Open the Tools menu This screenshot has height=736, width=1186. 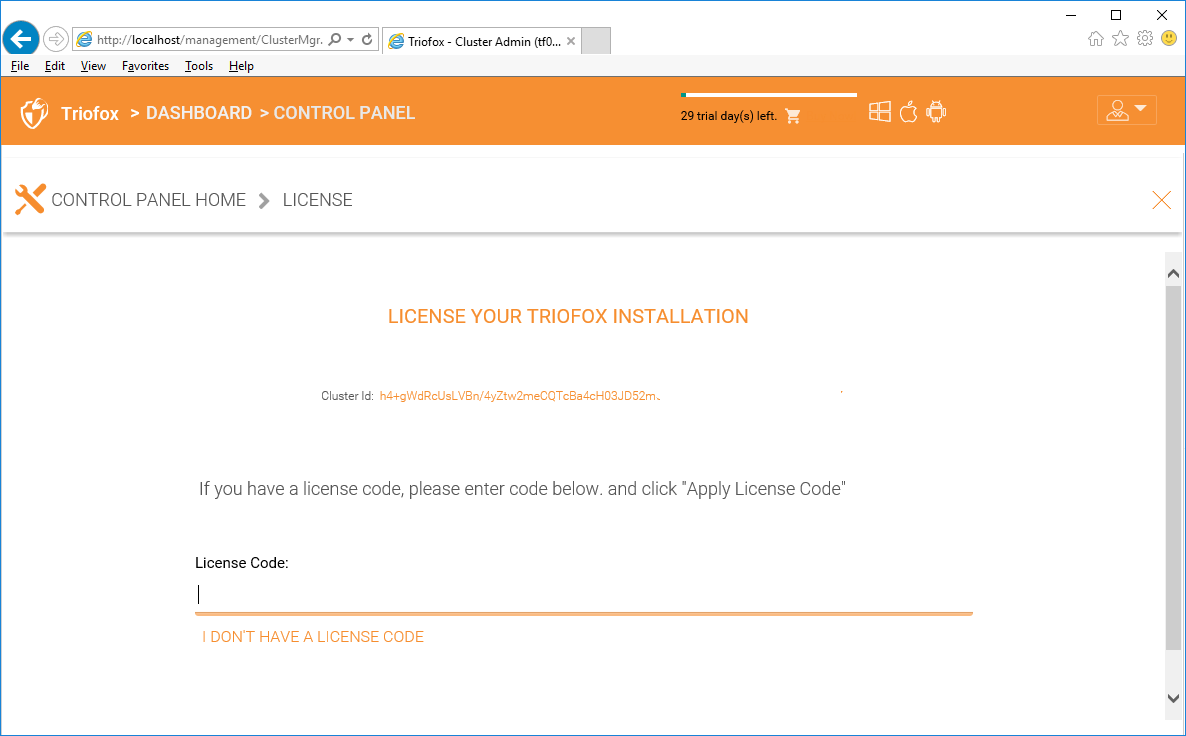(199, 66)
